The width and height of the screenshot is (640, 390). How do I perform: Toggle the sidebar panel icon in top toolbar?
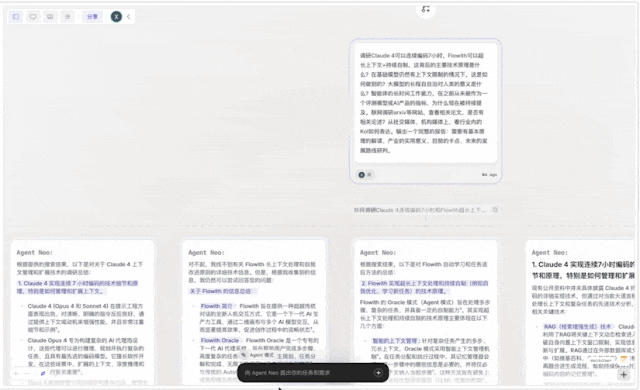point(16,17)
